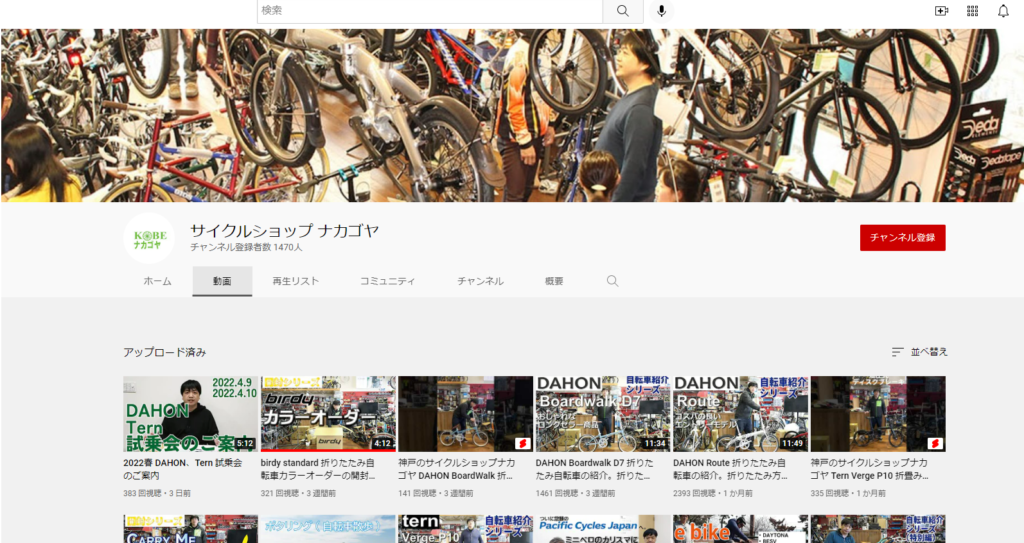Start voice search with the microphone icon

[x=662, y=11]
